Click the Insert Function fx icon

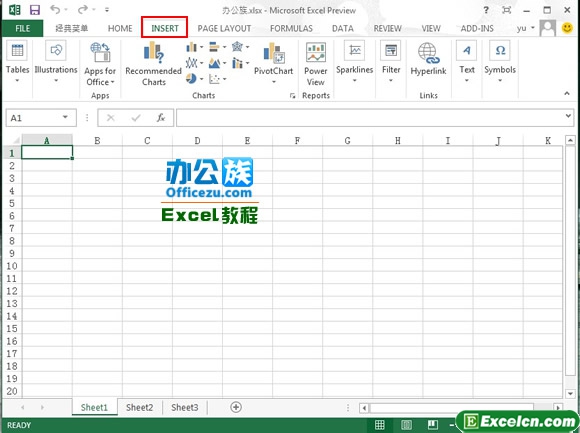[x=161, y=118]
